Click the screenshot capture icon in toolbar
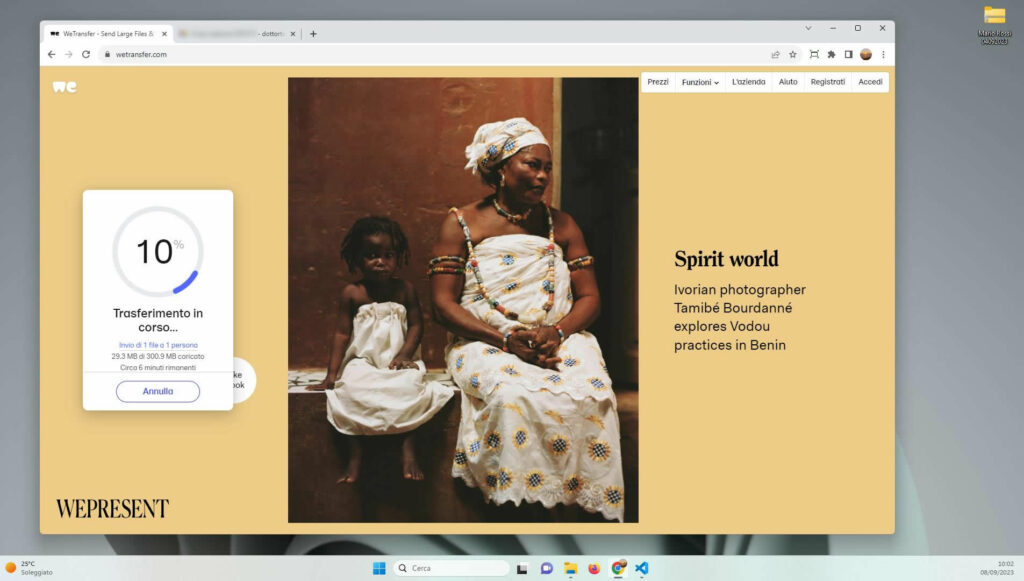 click(814, 55)
